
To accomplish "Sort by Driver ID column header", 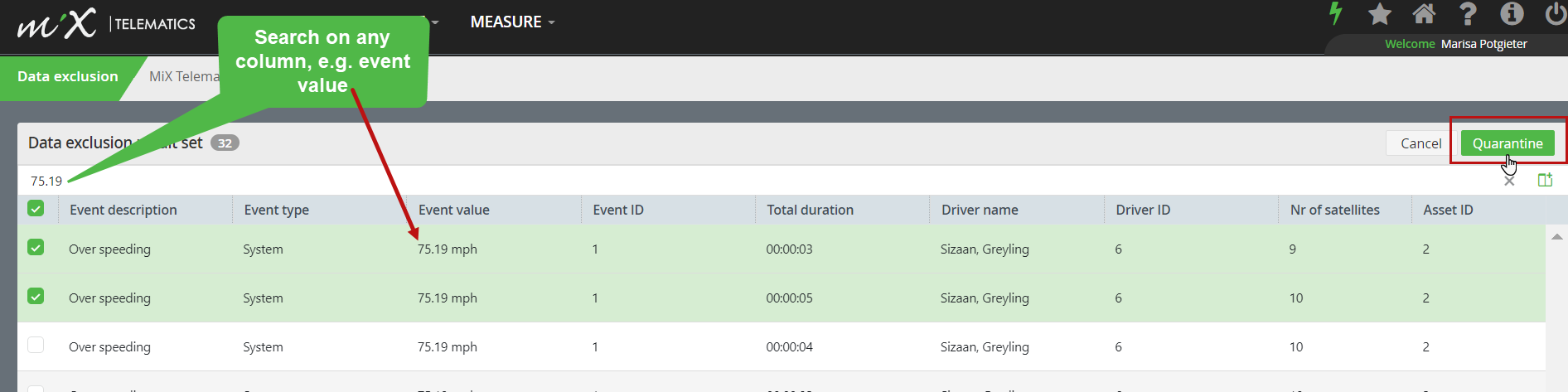I will (x=1143, y=210).
